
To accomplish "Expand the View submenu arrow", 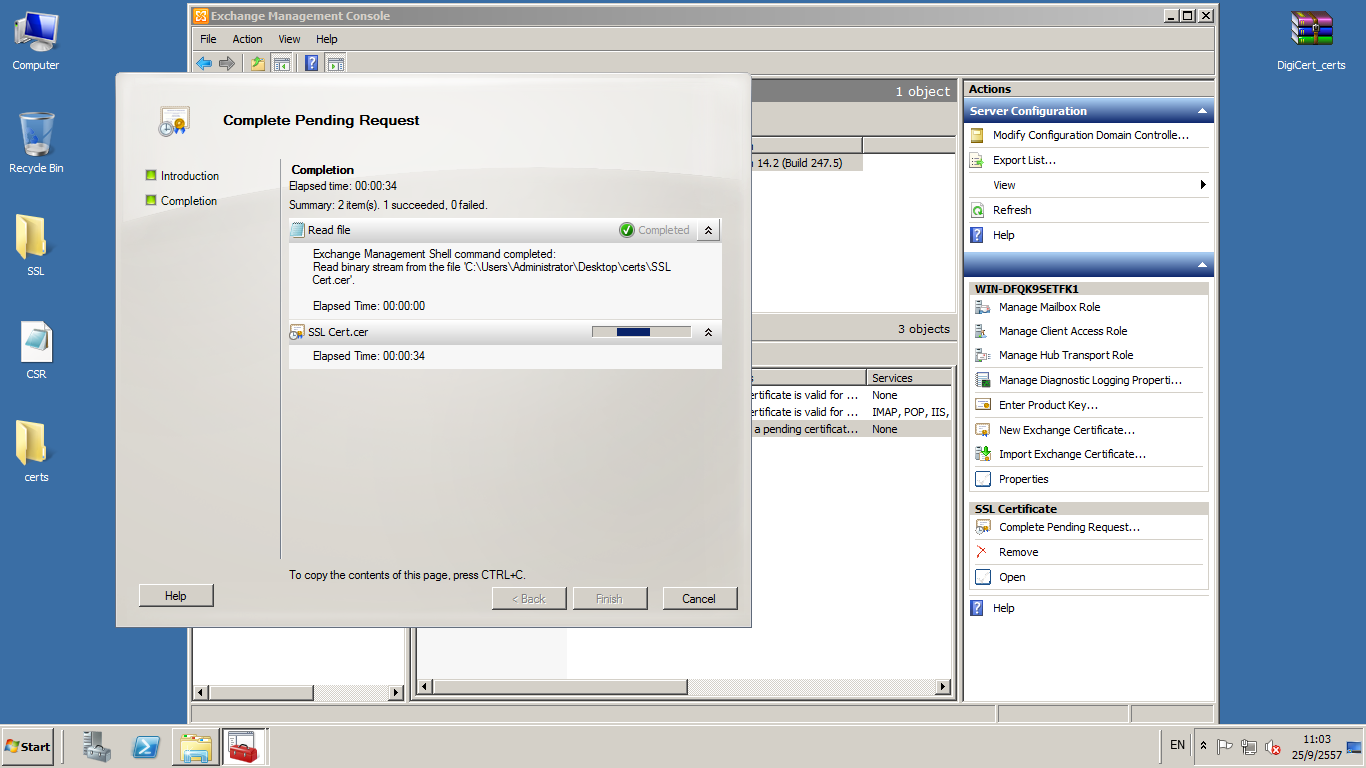I will [x=1202, y=185].
